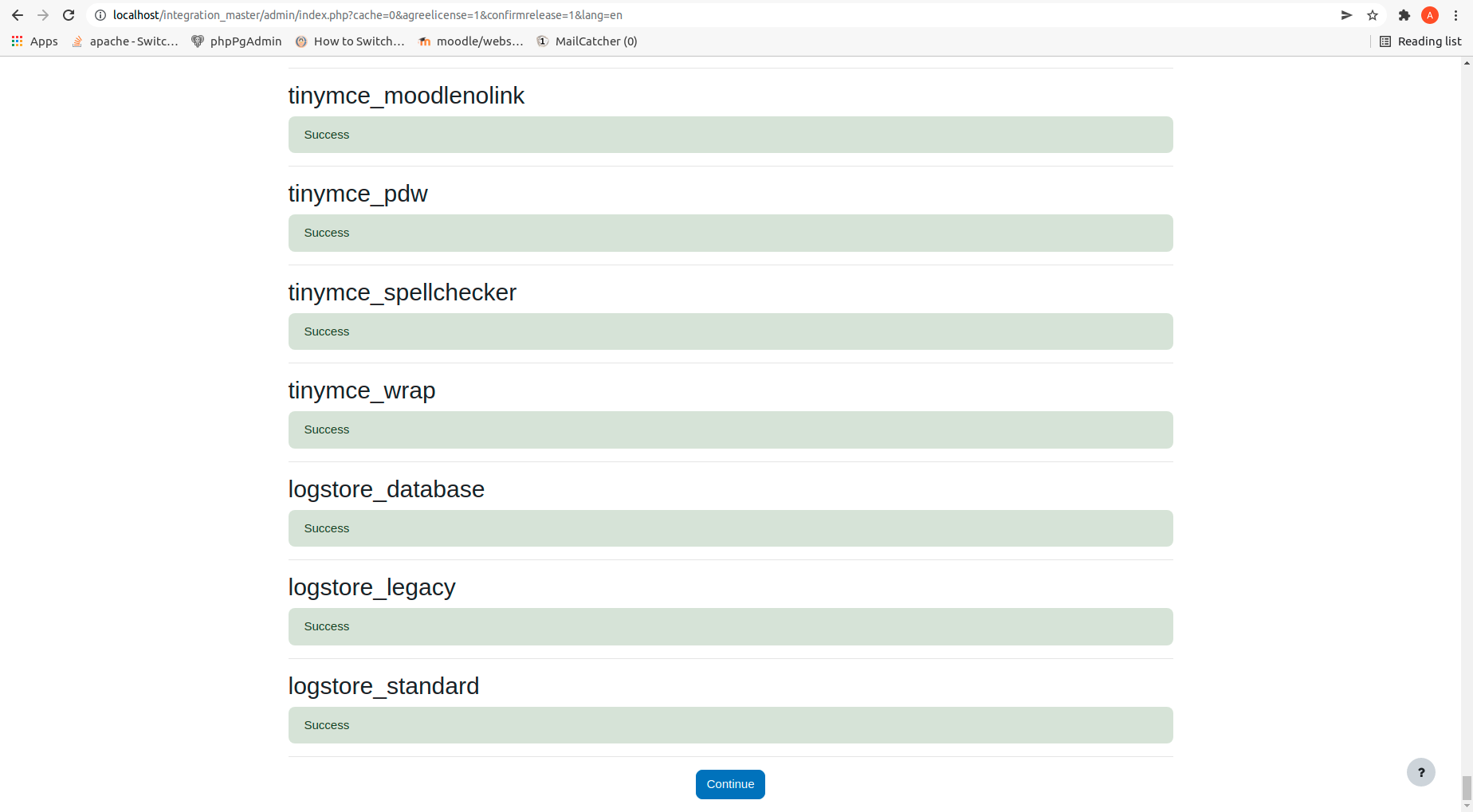
Task: Click Success under tinymce_moodlenolink
Action: coord(327,135)
